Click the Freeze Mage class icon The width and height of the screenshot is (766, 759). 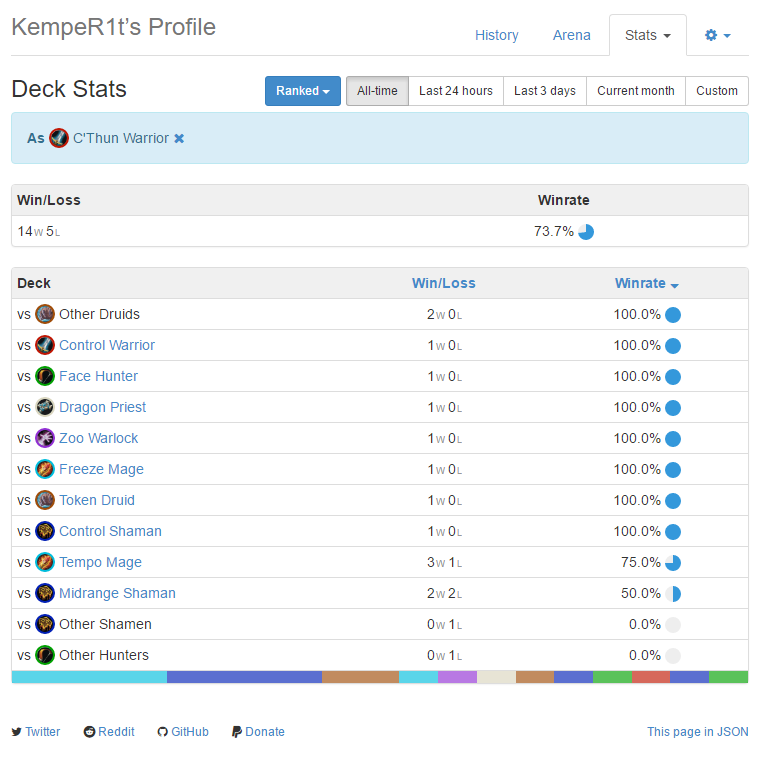click(x=45, y=469)
